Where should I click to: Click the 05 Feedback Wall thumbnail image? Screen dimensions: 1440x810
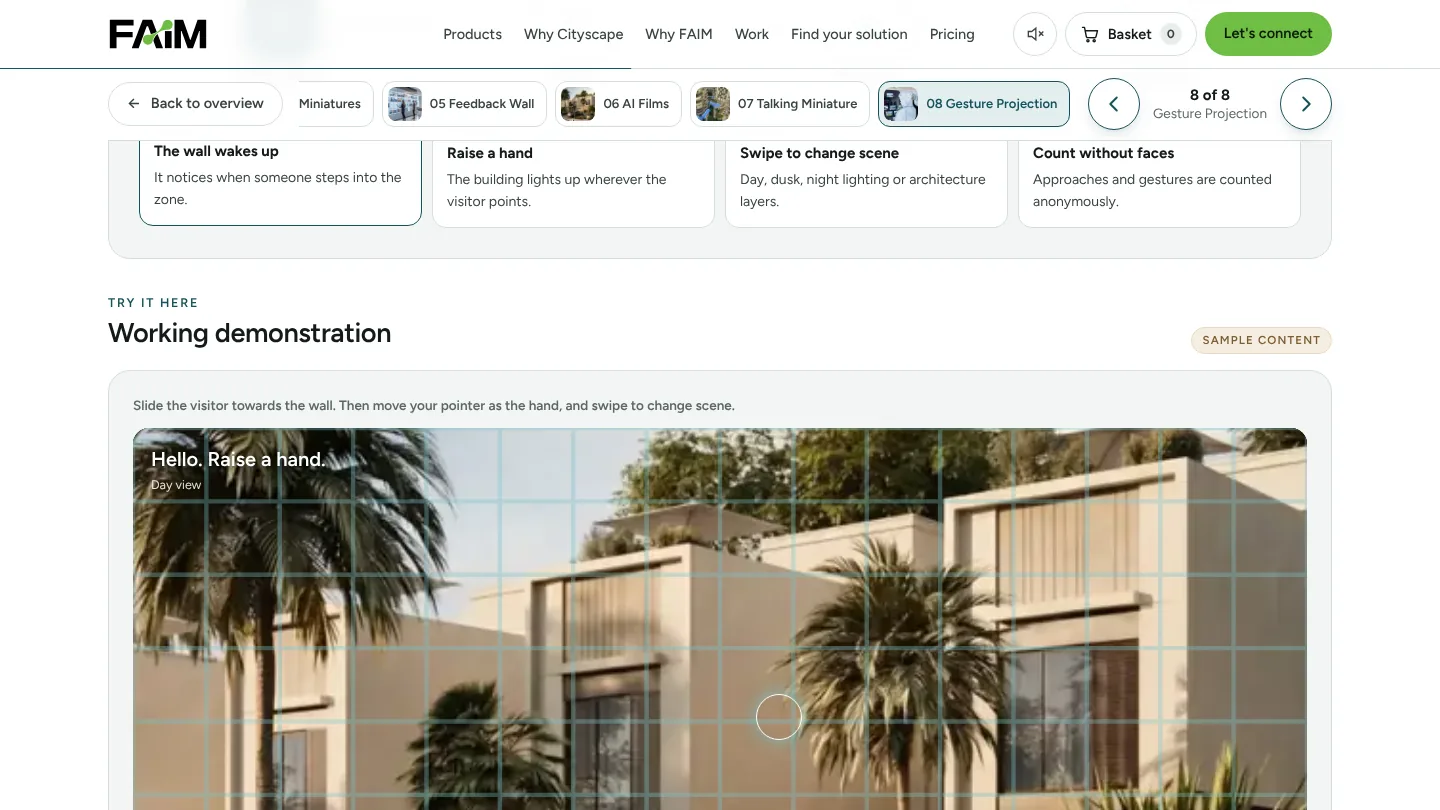(x=405, y=104)
